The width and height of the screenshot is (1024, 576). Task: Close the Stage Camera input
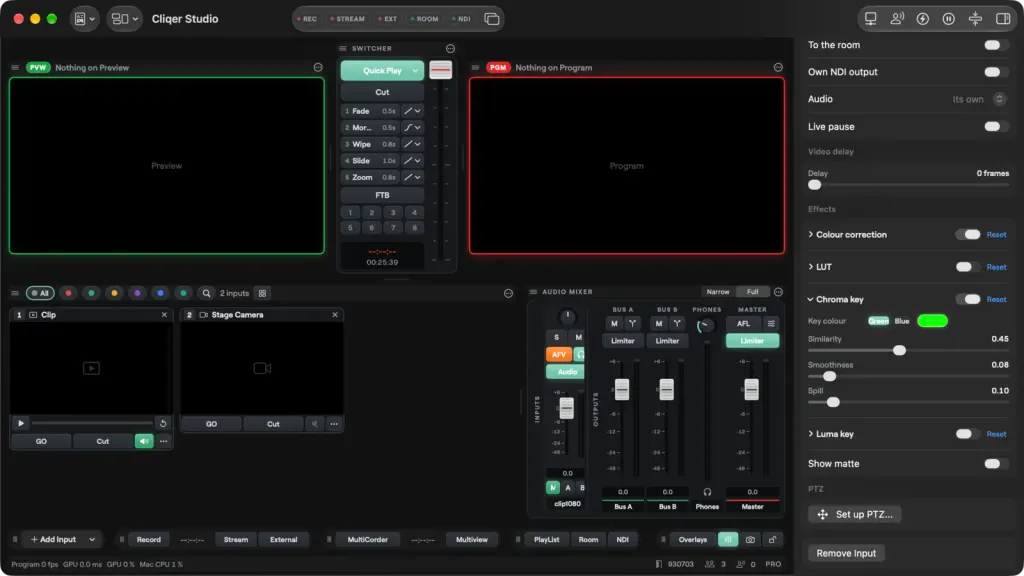(335, 315)
